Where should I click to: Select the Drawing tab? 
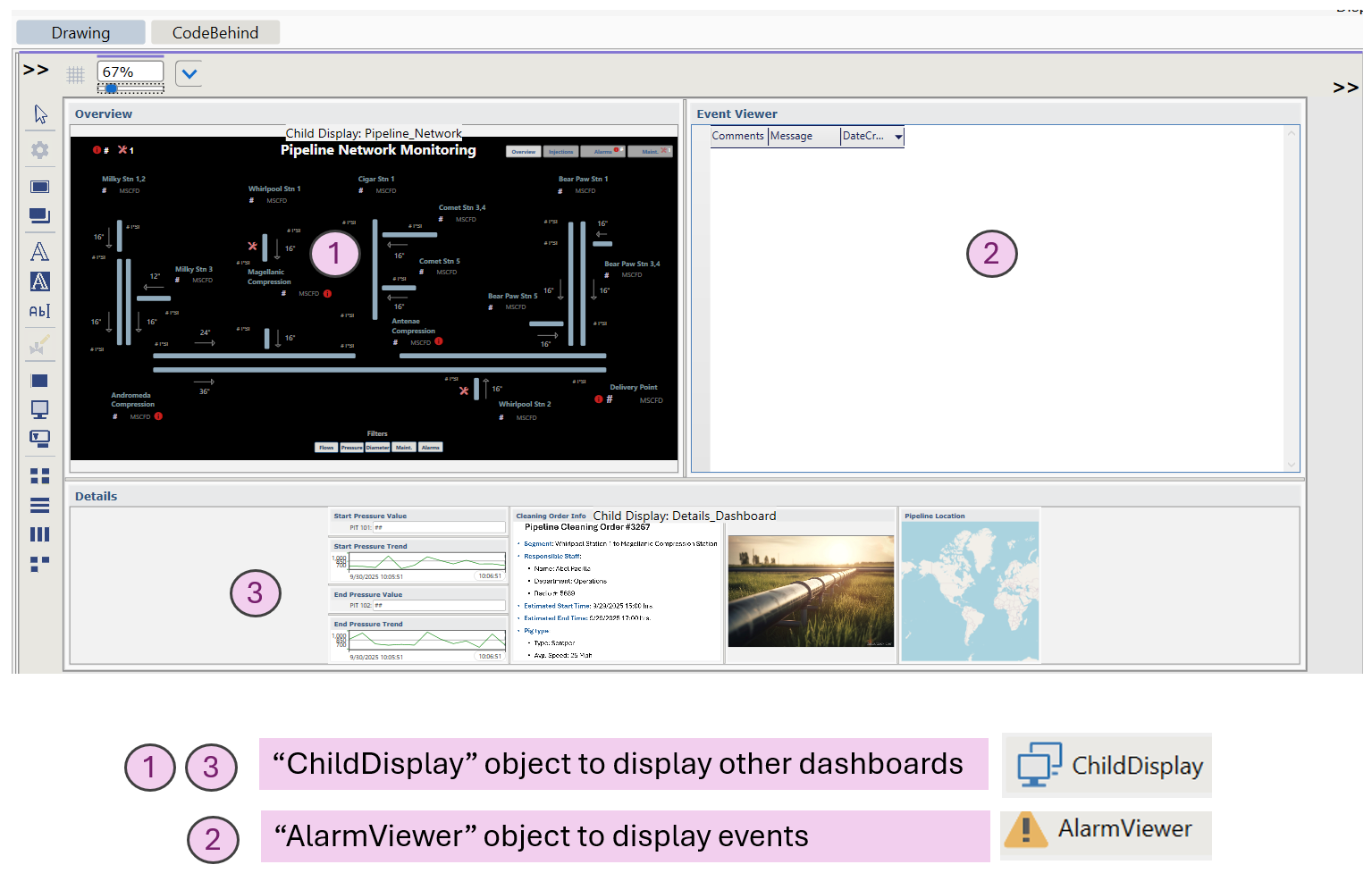pos(80,32)
